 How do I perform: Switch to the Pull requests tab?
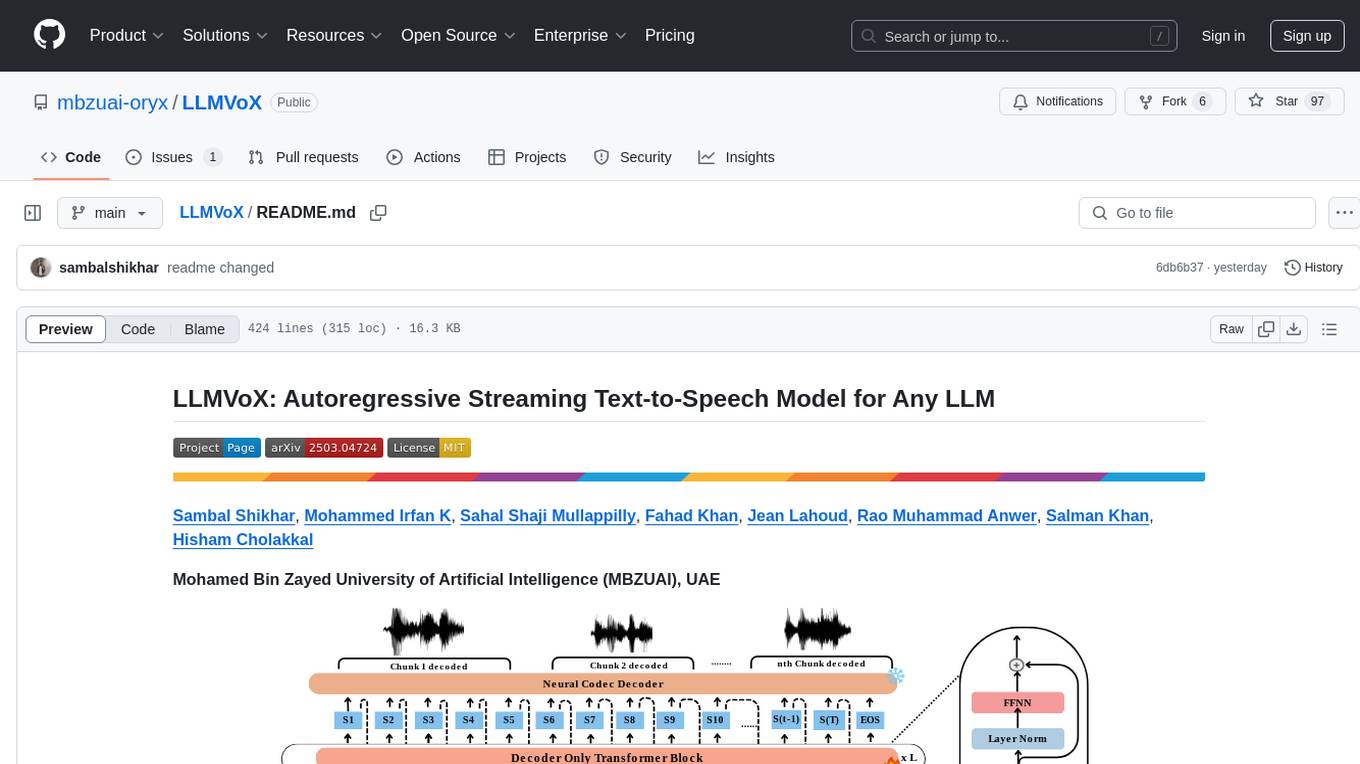(303, 157)
